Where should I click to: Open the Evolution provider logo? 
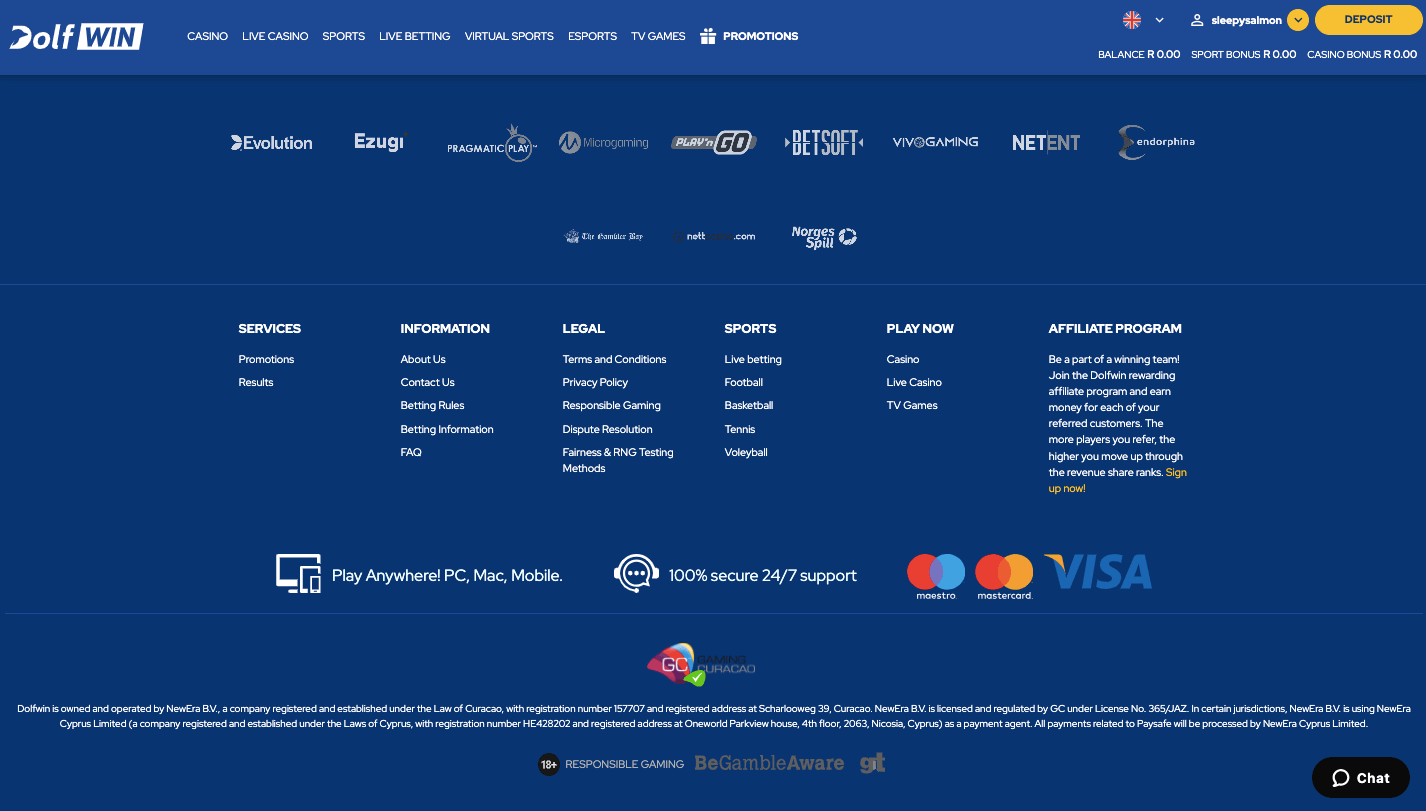[272, 143]
